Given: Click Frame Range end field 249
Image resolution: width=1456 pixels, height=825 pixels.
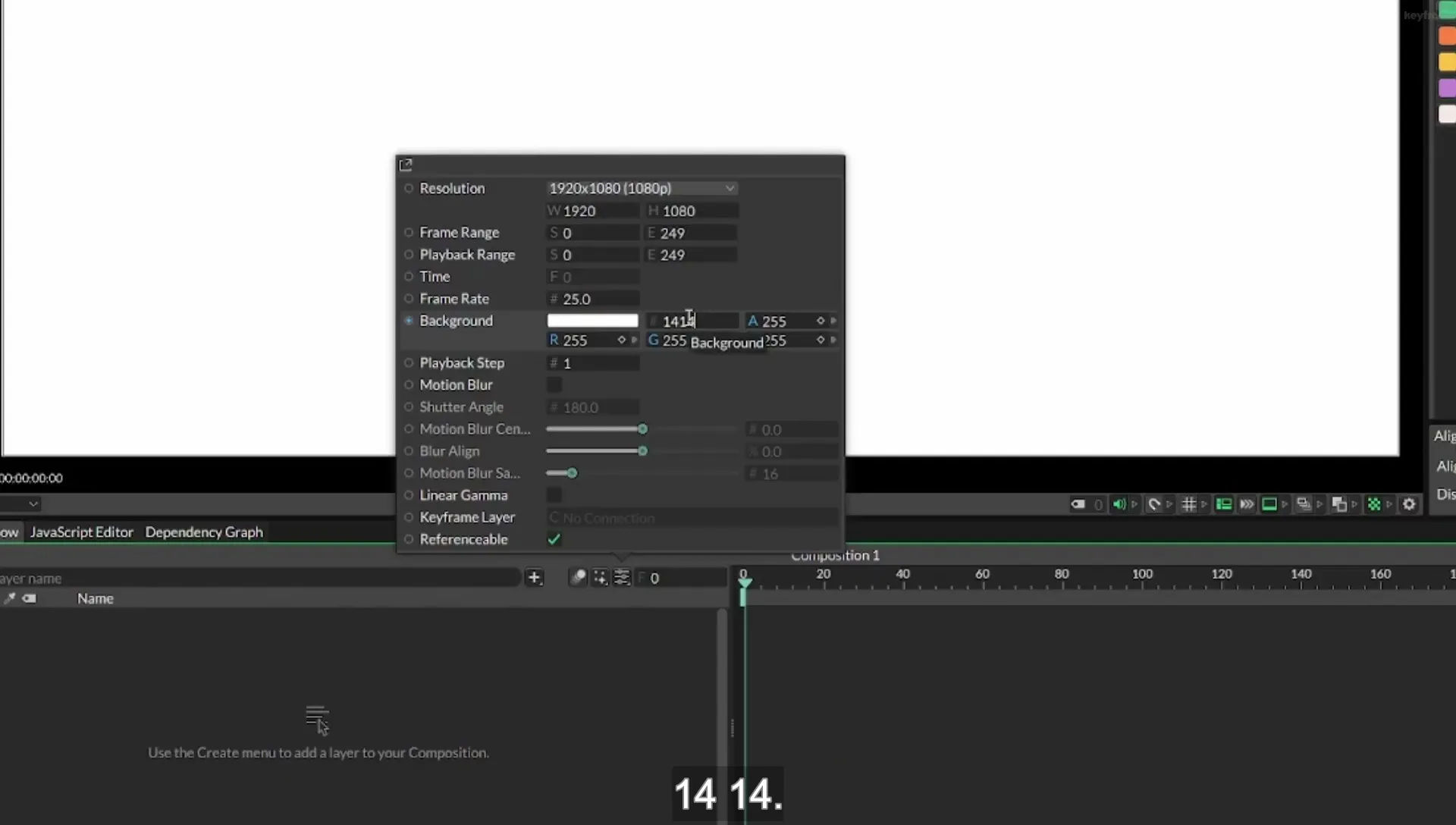Looking at the screenshot, I should pos(692,233).
